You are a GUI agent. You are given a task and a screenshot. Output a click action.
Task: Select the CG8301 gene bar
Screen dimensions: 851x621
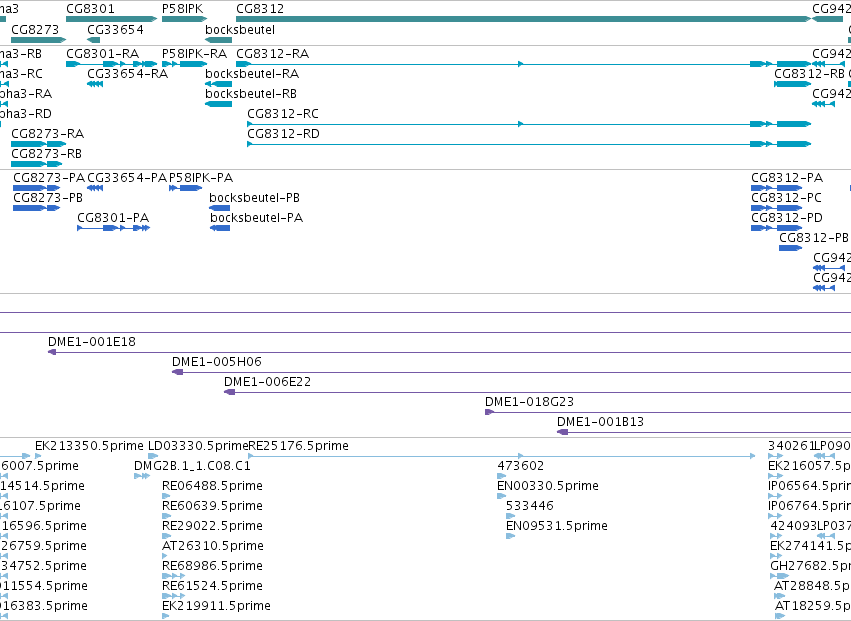111,19
